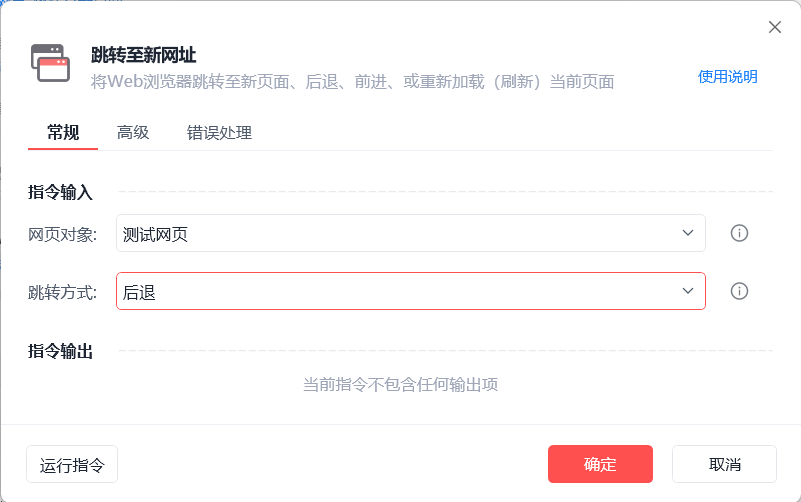The height and width of the screenshot is (502, 801).
Task: Select the 测试网页 value in the combo box
Action: [x=156, y=234]
